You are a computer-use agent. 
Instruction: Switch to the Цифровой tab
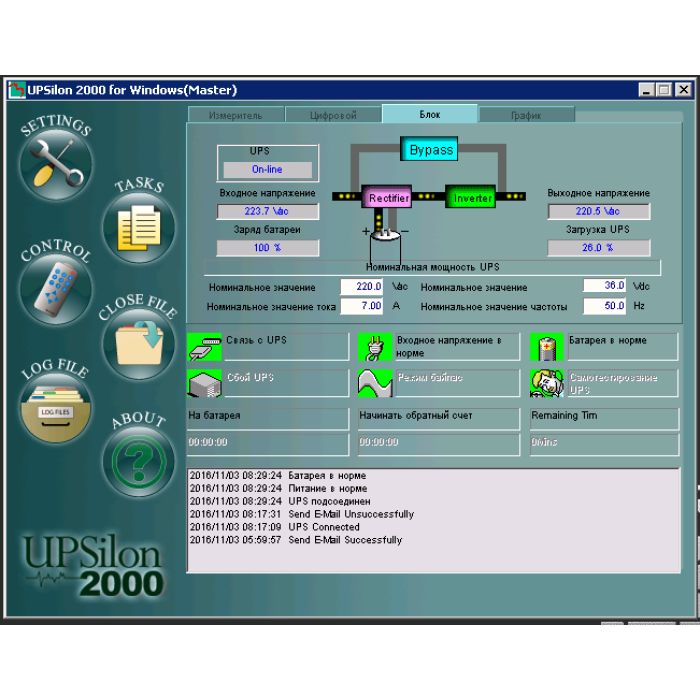click(333, 116)
